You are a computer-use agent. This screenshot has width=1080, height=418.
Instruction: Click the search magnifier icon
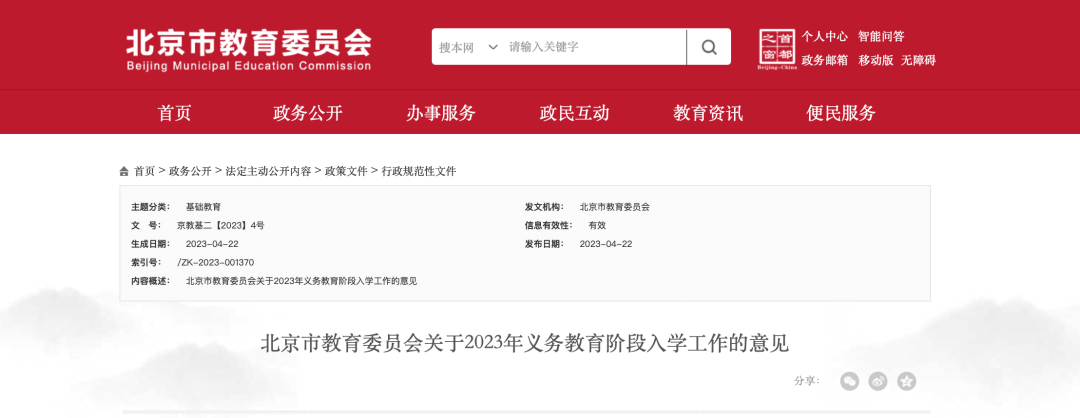[709, 47]
